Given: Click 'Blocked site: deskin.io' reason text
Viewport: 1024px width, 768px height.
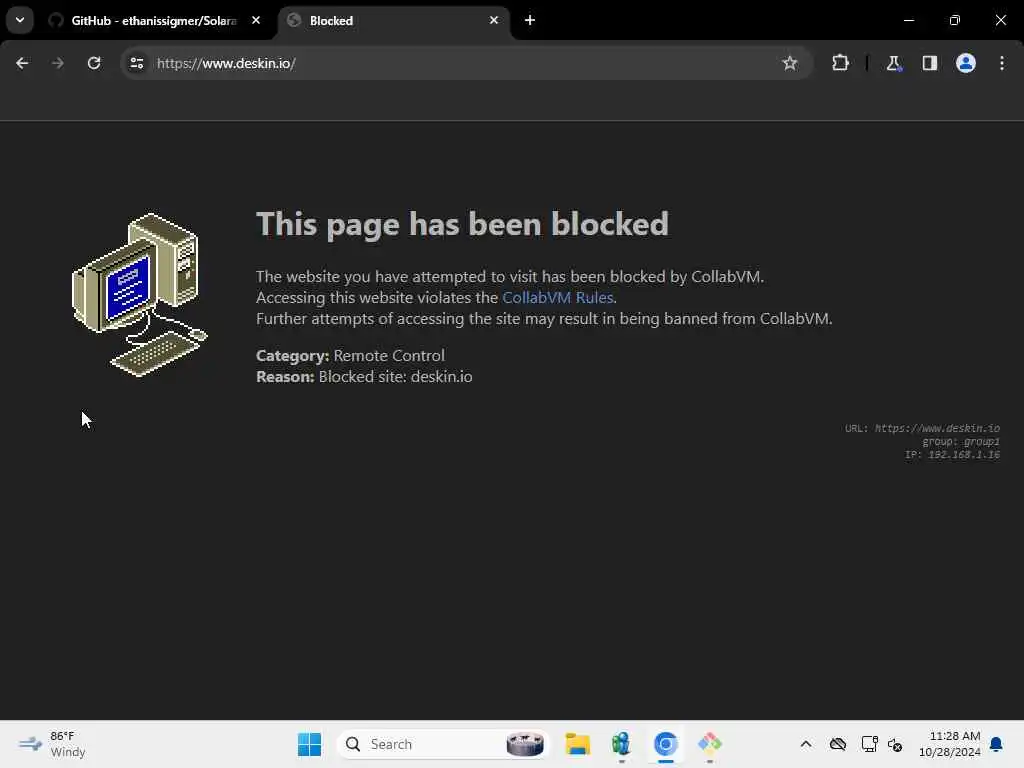Looking at the screenshot, I should coord(395,377).
